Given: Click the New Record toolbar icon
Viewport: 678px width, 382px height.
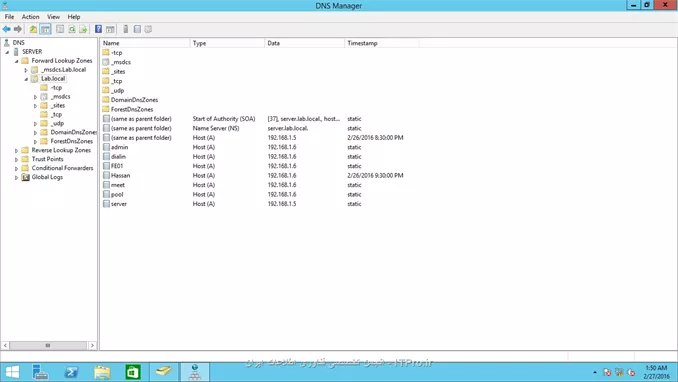Looking at the screenshot, I should pyautogui.click(x=137, y=29).
